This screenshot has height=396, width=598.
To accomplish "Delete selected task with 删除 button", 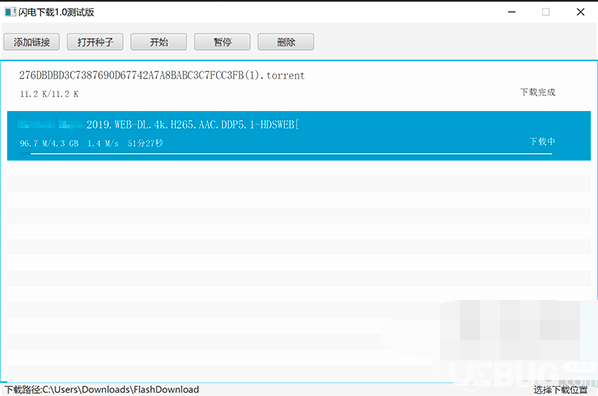I will click(286, 42).
